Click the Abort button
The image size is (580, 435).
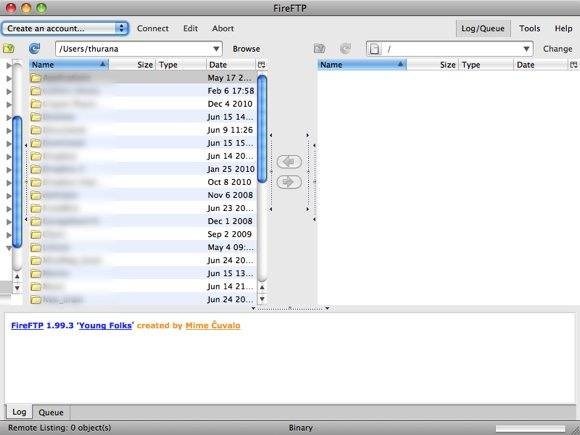[x=223, y=28]
